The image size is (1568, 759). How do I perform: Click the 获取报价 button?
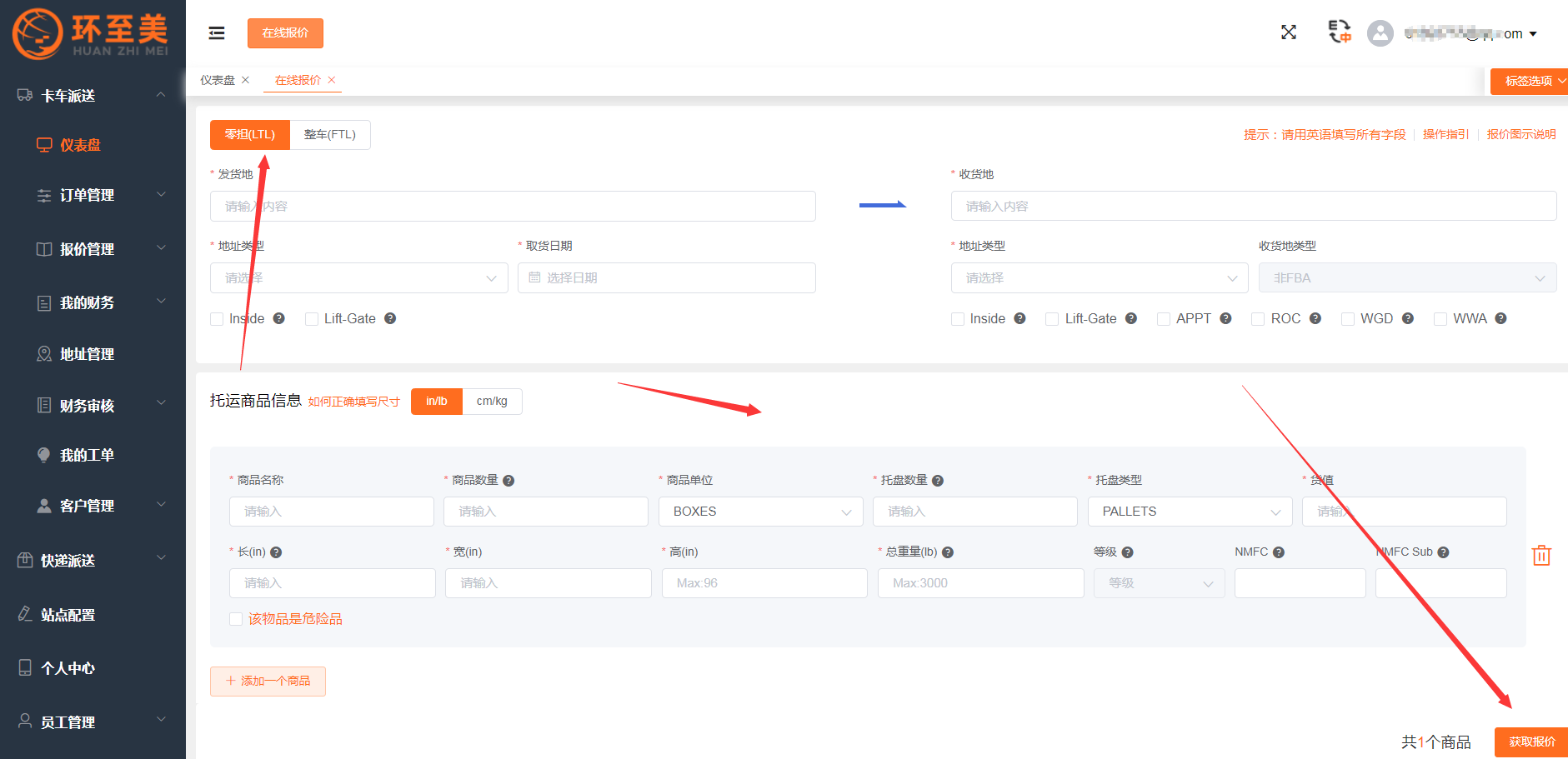1531,742
